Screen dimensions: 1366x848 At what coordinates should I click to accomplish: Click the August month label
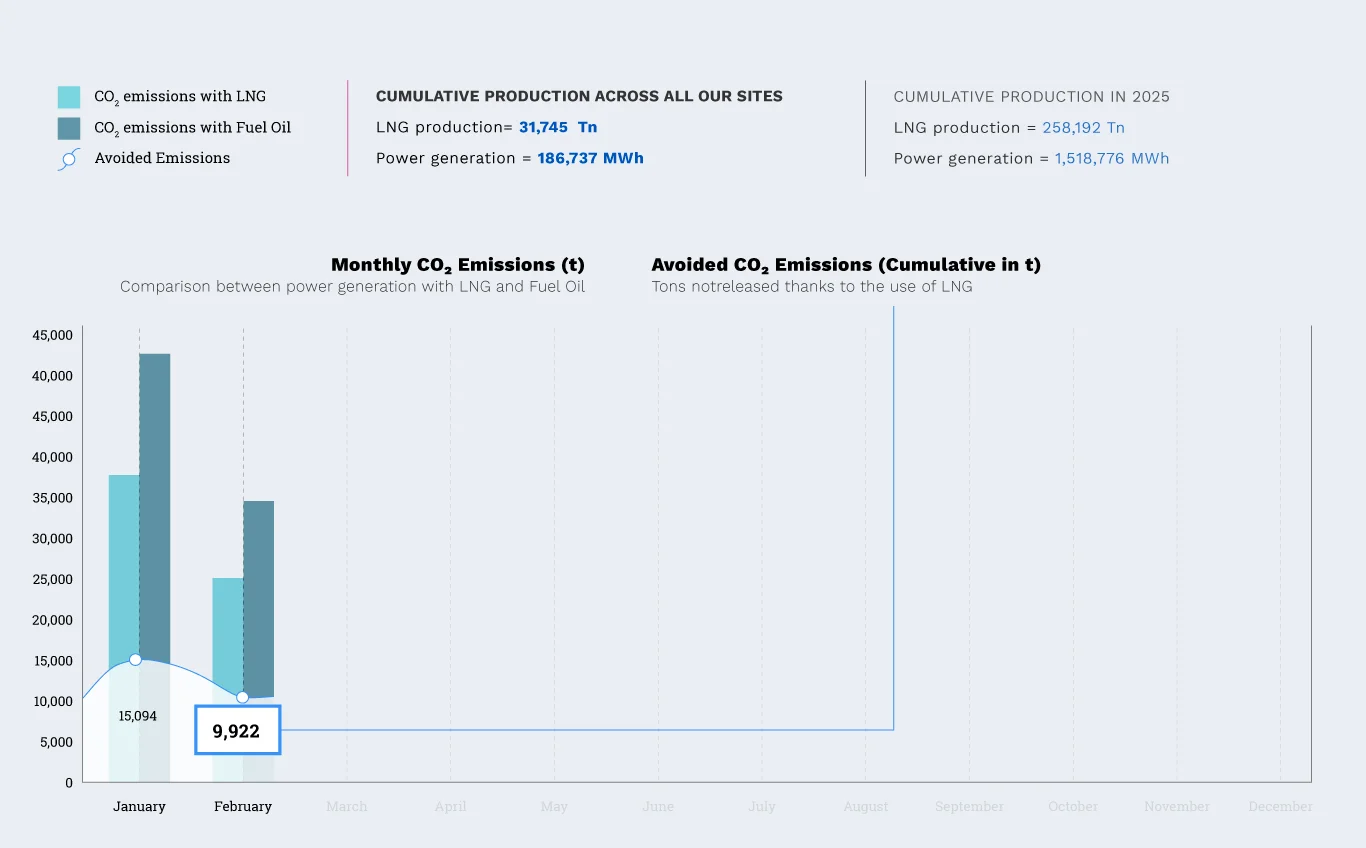[x=866, y=806]
